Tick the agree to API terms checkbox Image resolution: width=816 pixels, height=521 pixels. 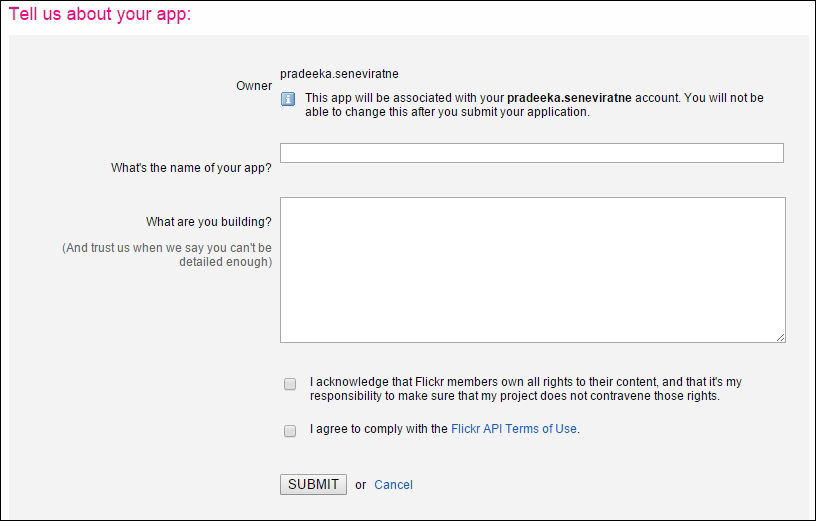coord(290,431)
